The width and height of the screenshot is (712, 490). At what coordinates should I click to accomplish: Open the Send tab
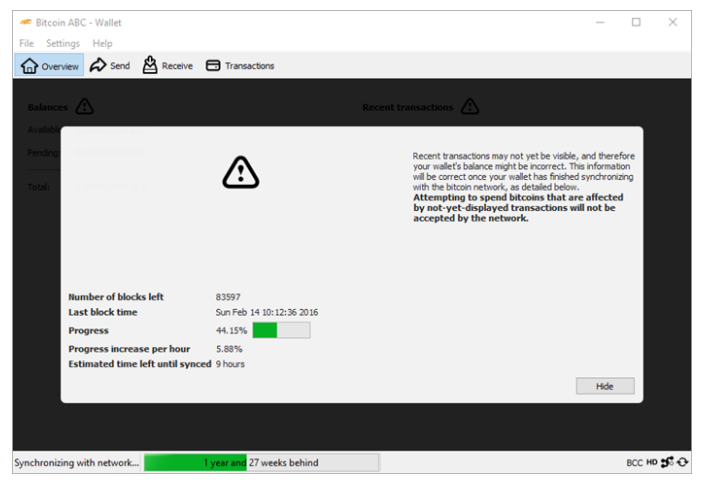110,66
